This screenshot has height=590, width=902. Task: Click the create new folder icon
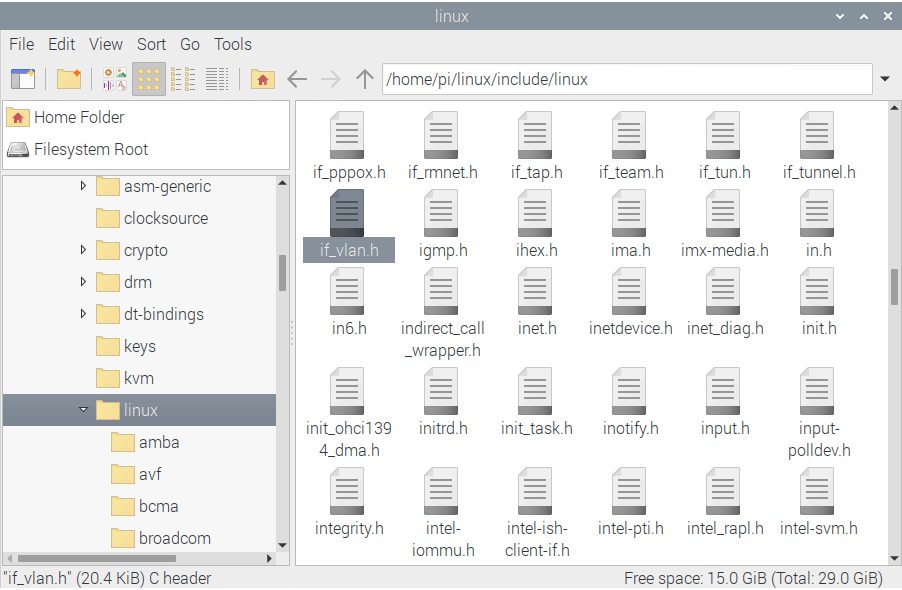coord(68,79)
